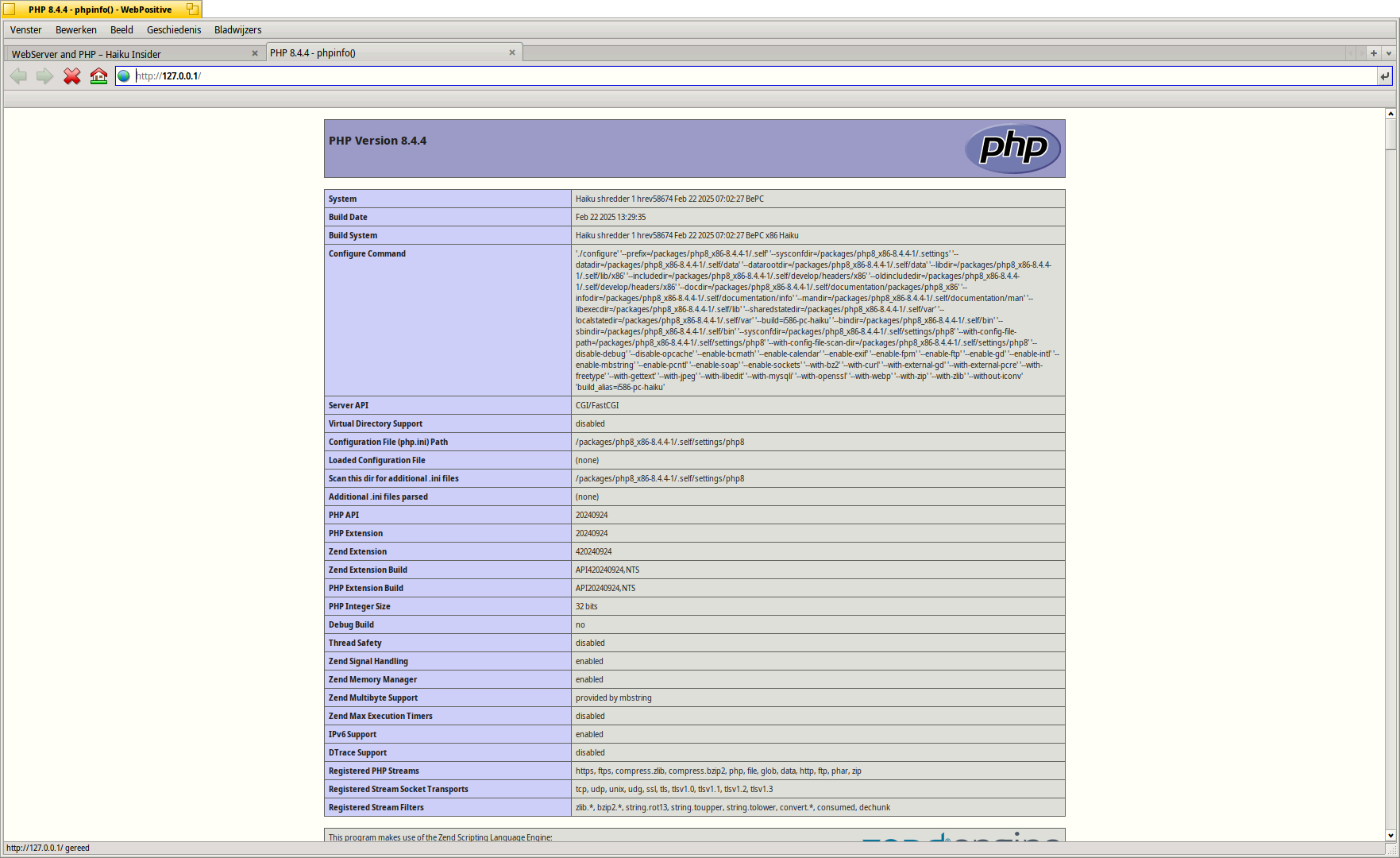Click the PHP Version 8.4.4 heading

[377, 141]
